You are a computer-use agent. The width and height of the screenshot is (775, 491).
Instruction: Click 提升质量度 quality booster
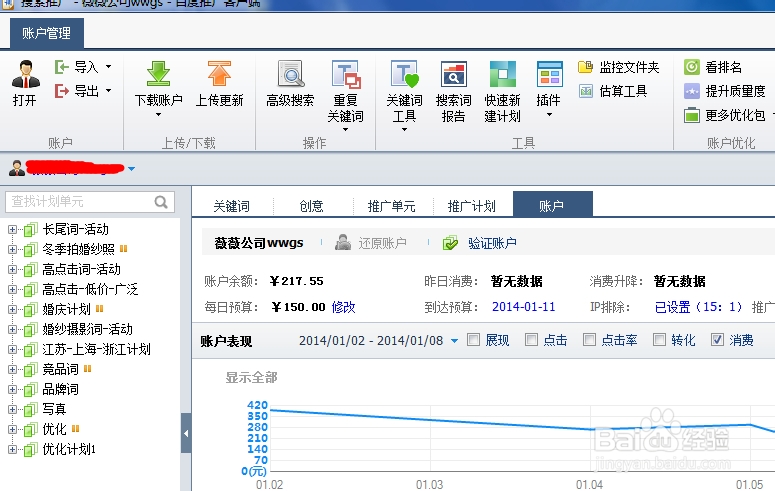pyautogui.click(x=725, y=91)
